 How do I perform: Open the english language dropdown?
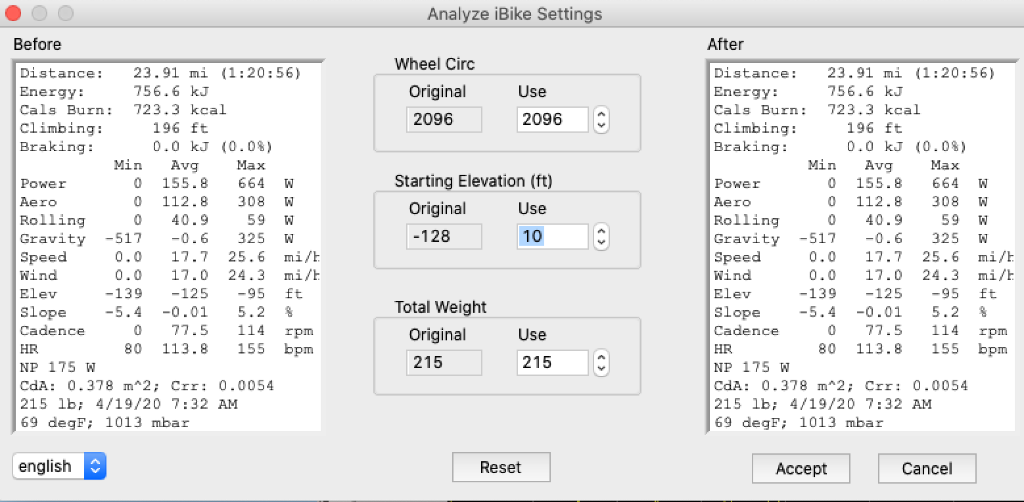tap(59, 466)
